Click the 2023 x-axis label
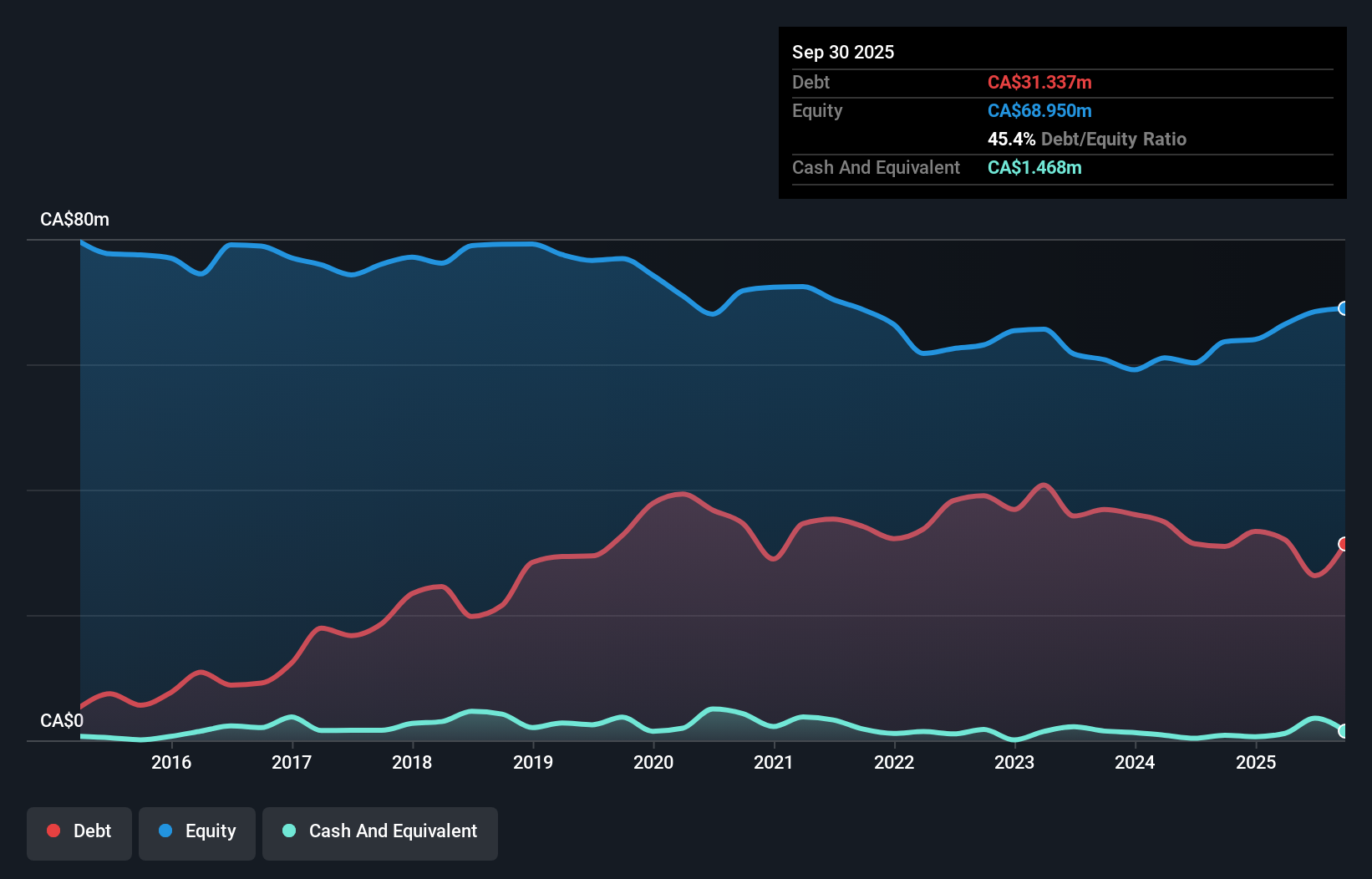This screenshot has height=879, width=1372. pyautogui.click(x=1014, y=762)
